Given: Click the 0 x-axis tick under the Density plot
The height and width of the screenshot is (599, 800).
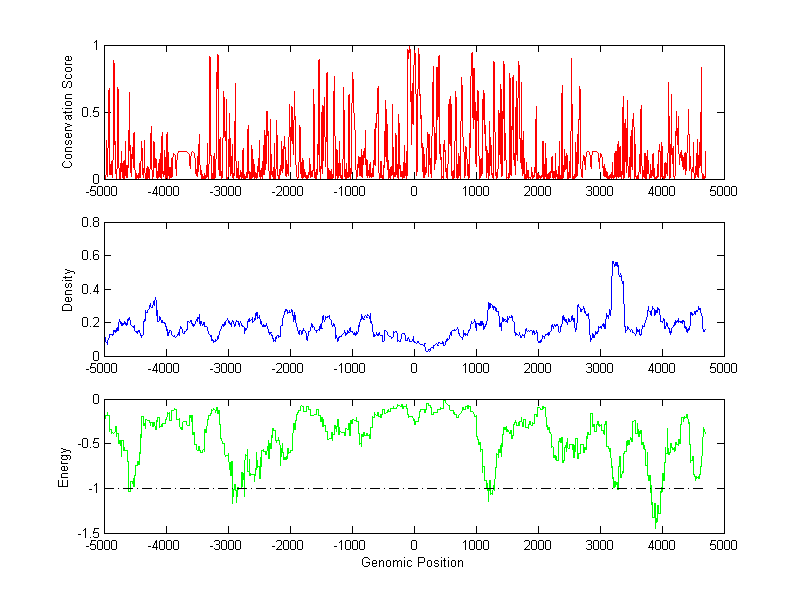Looking at the screenshot, I should tap(414, 368).
